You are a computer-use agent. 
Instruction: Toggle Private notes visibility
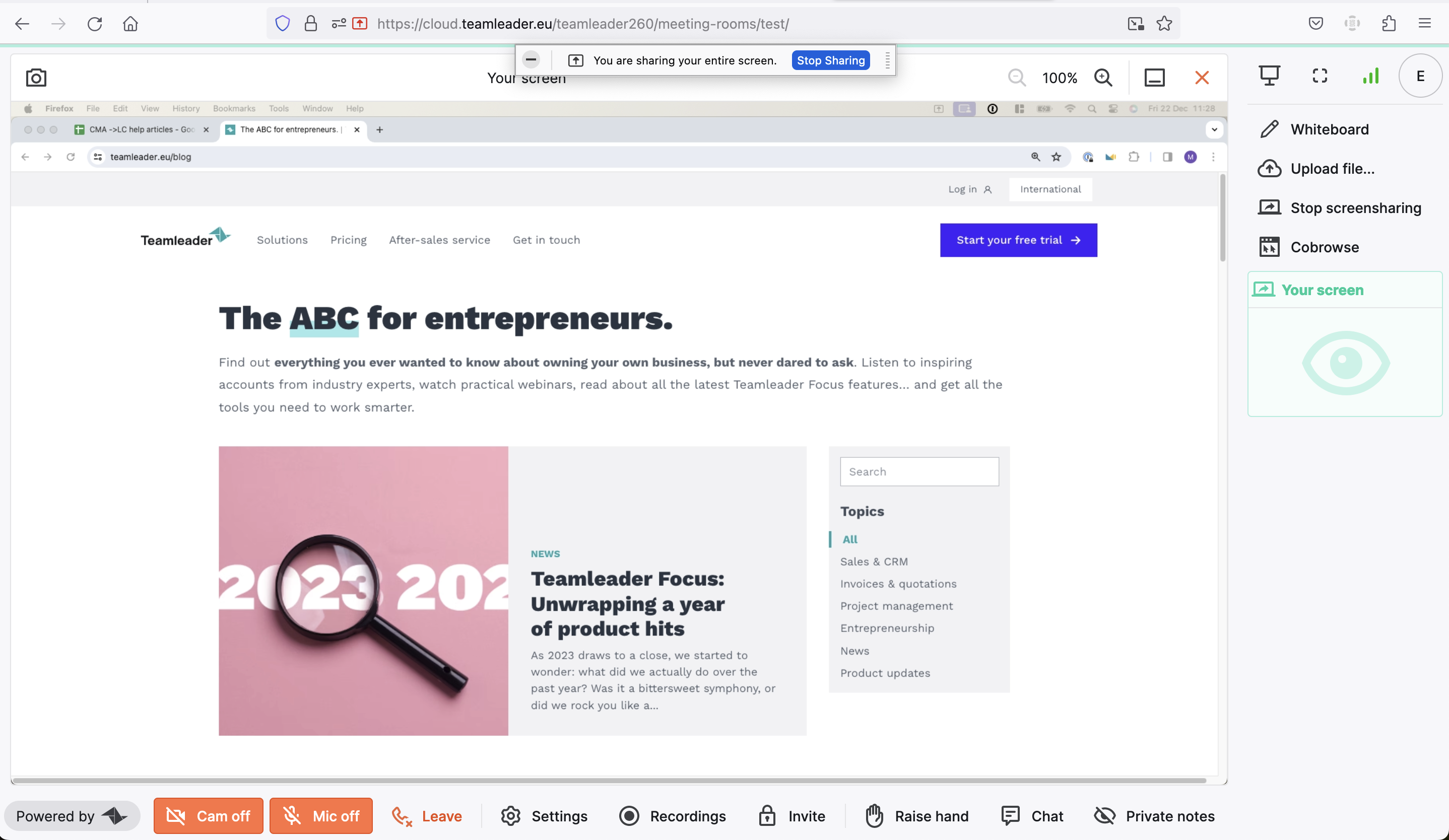pos(1154,816)
